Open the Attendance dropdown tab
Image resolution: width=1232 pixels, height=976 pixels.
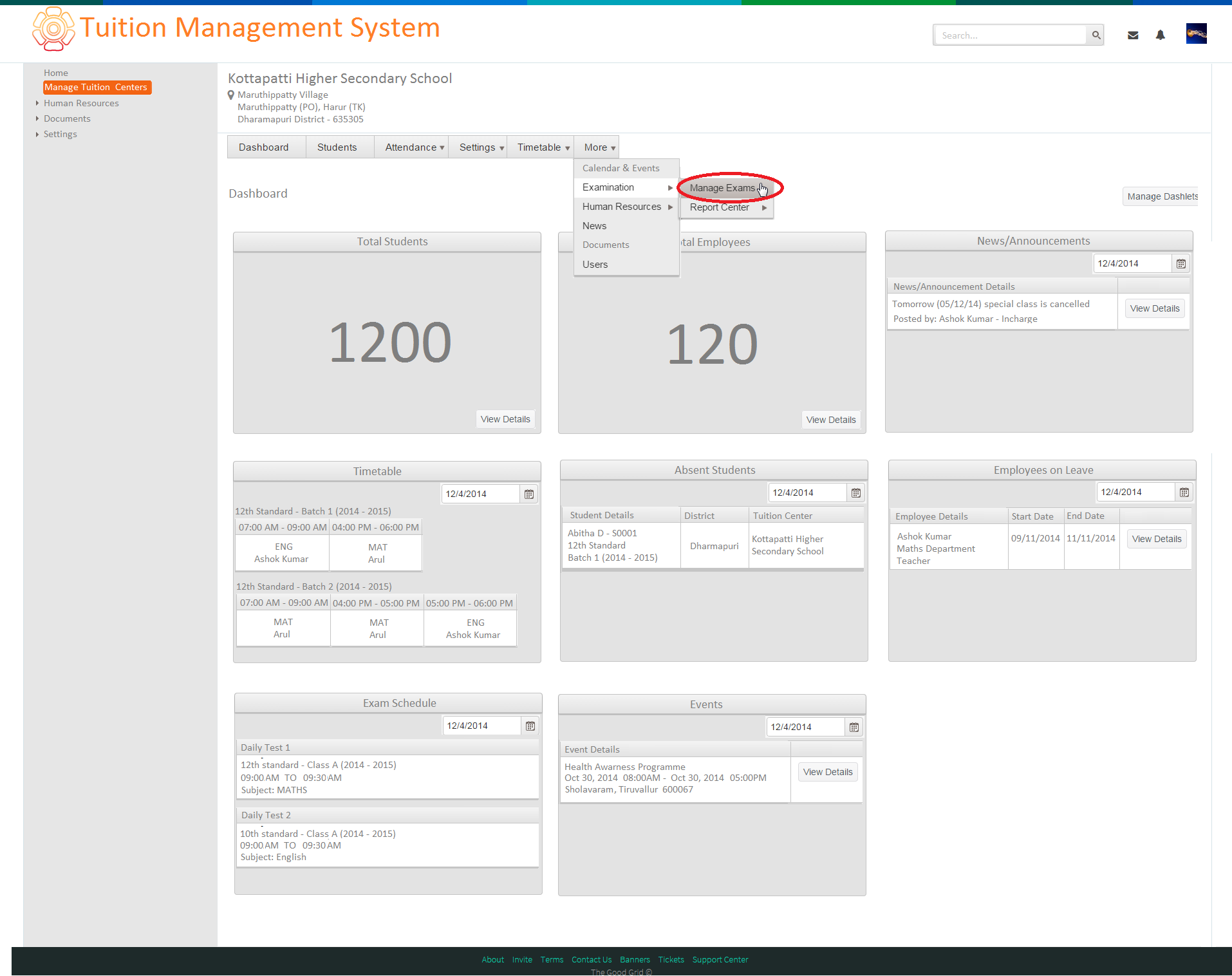411,147
